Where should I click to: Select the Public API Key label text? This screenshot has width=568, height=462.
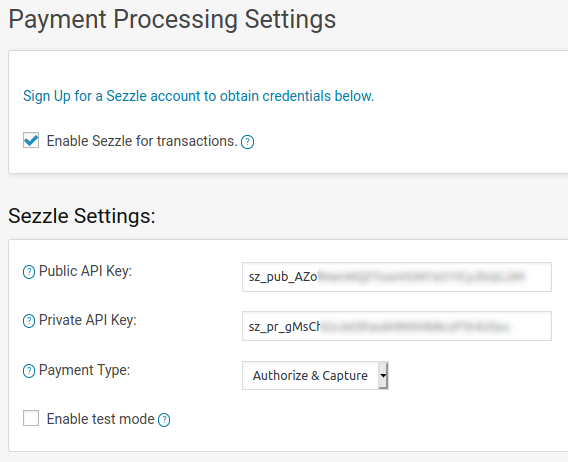pyautogui.click(x=85, y=271)
